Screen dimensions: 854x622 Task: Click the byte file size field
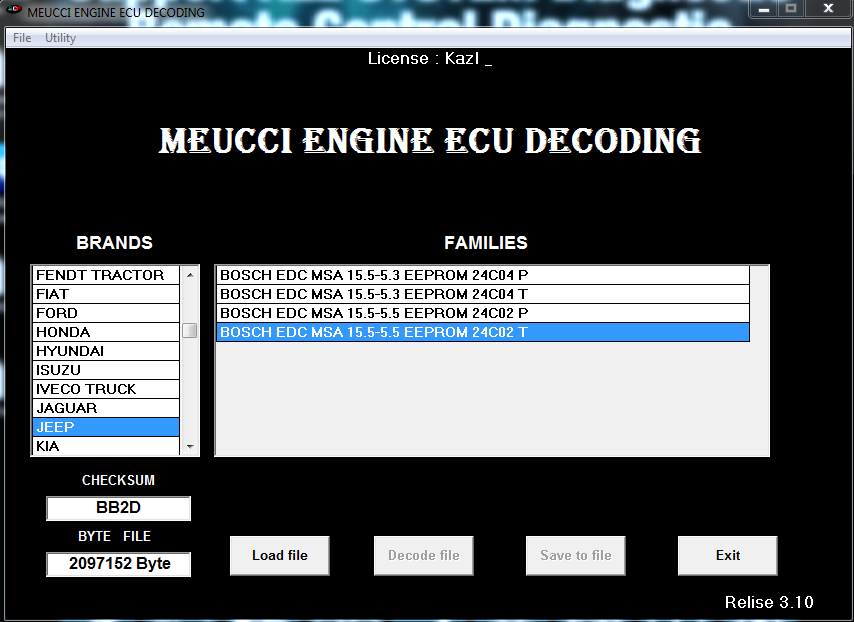point(118,564)
